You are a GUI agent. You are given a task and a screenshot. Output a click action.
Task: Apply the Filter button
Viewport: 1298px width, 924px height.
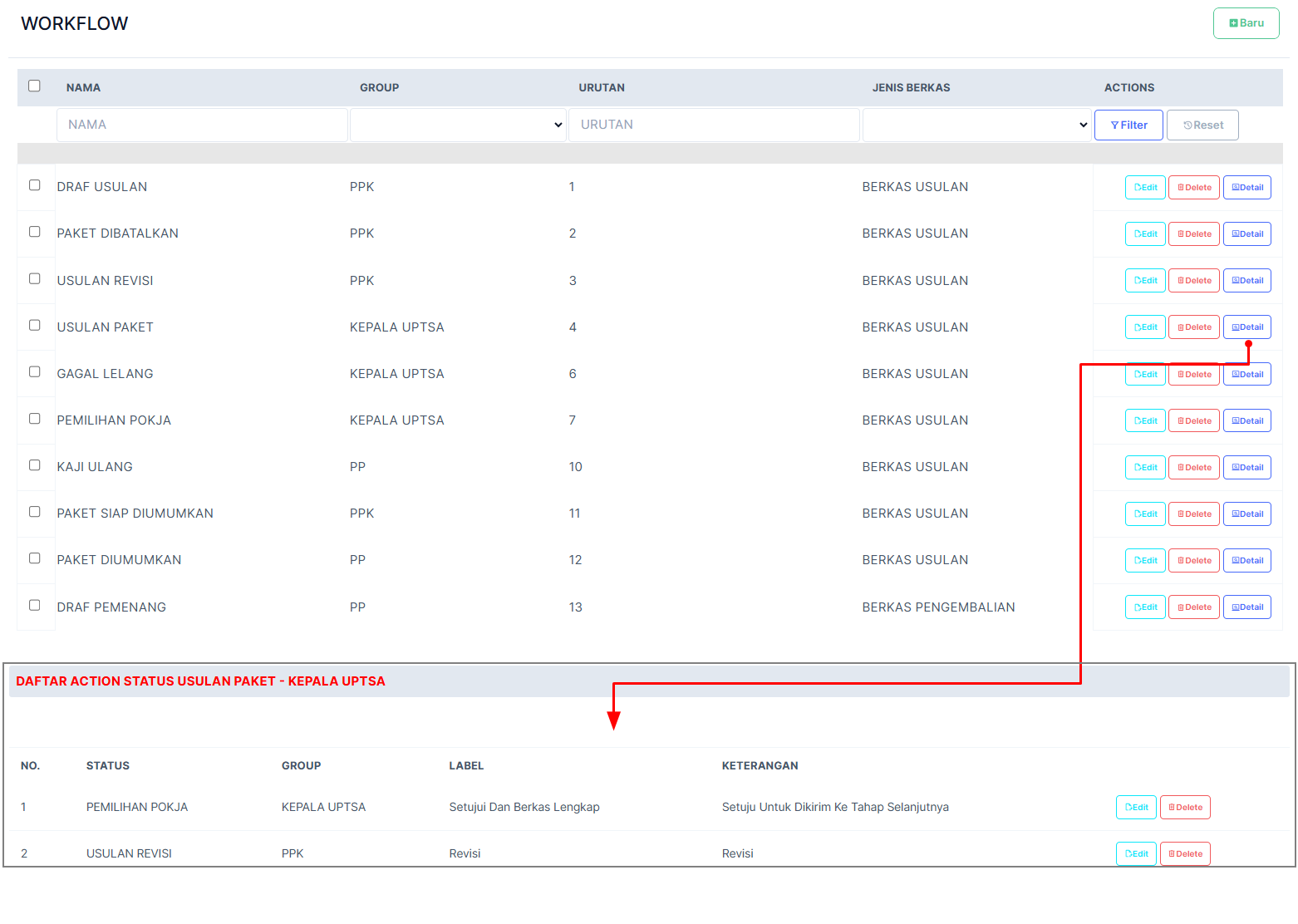tap(1128, 125)
